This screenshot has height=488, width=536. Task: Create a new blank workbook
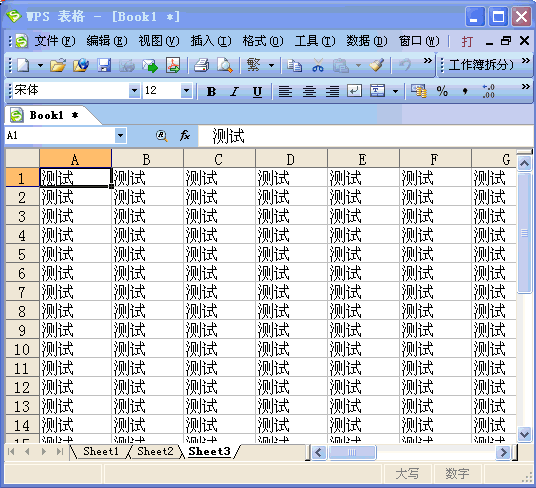(23, 65)
